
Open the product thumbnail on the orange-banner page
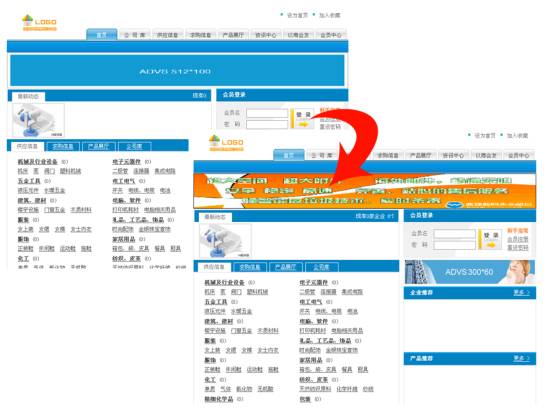225,241
